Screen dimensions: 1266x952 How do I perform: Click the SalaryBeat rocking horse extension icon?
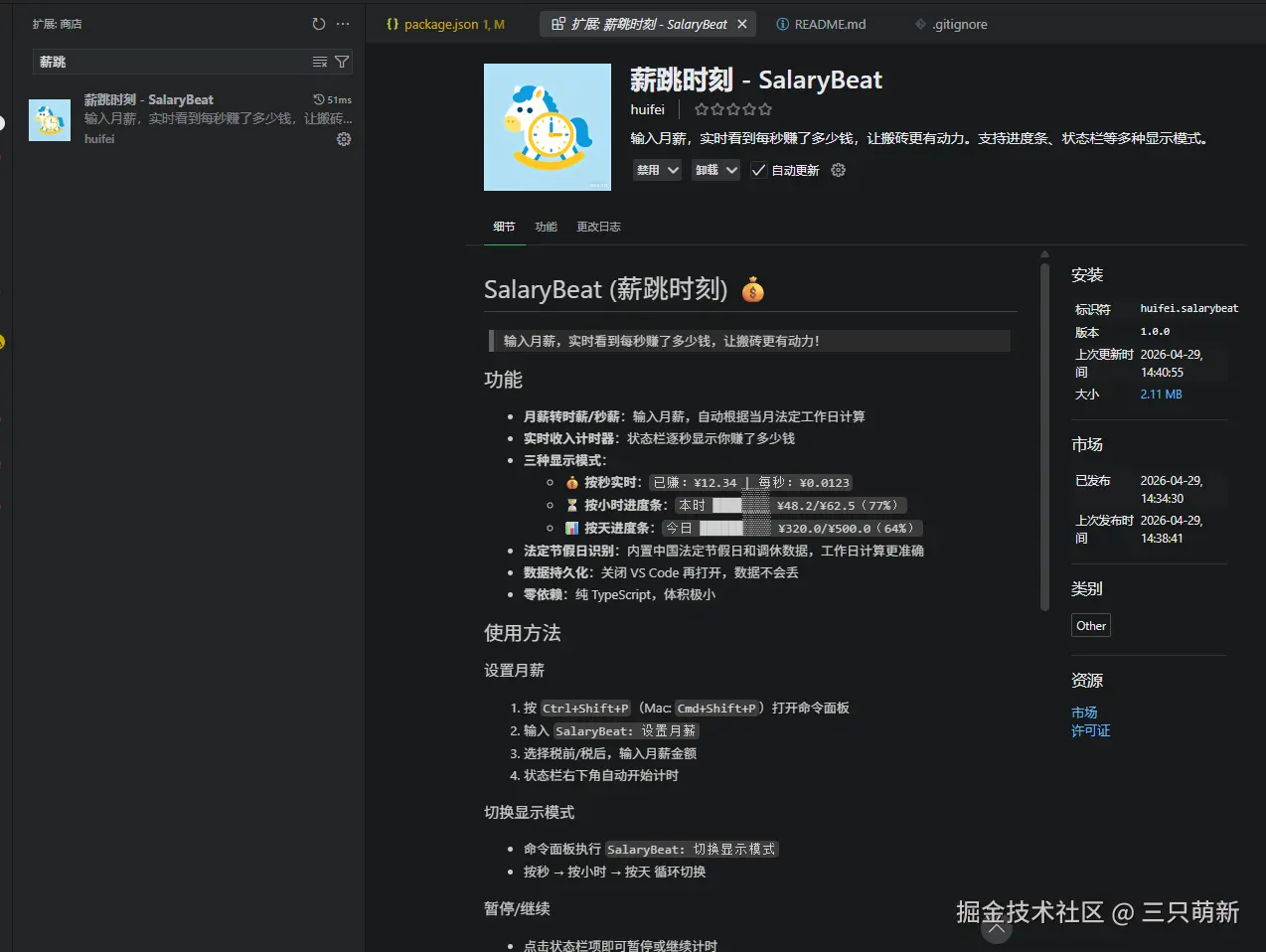pos(547,127)
